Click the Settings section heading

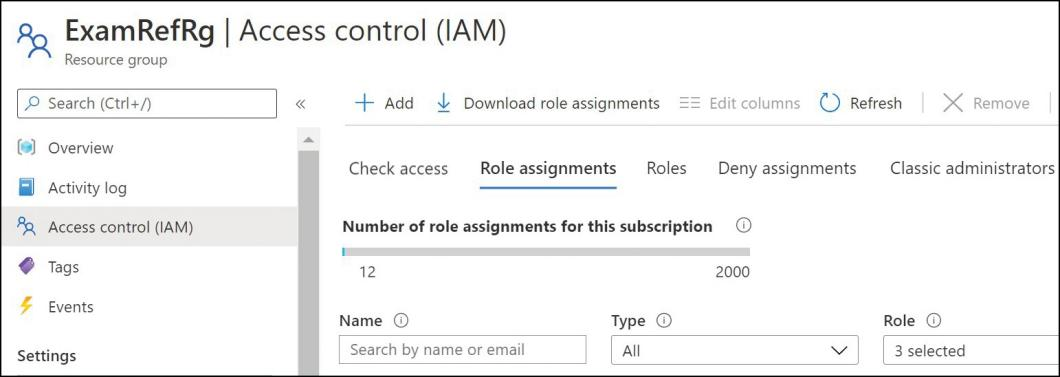coord(47,355)
